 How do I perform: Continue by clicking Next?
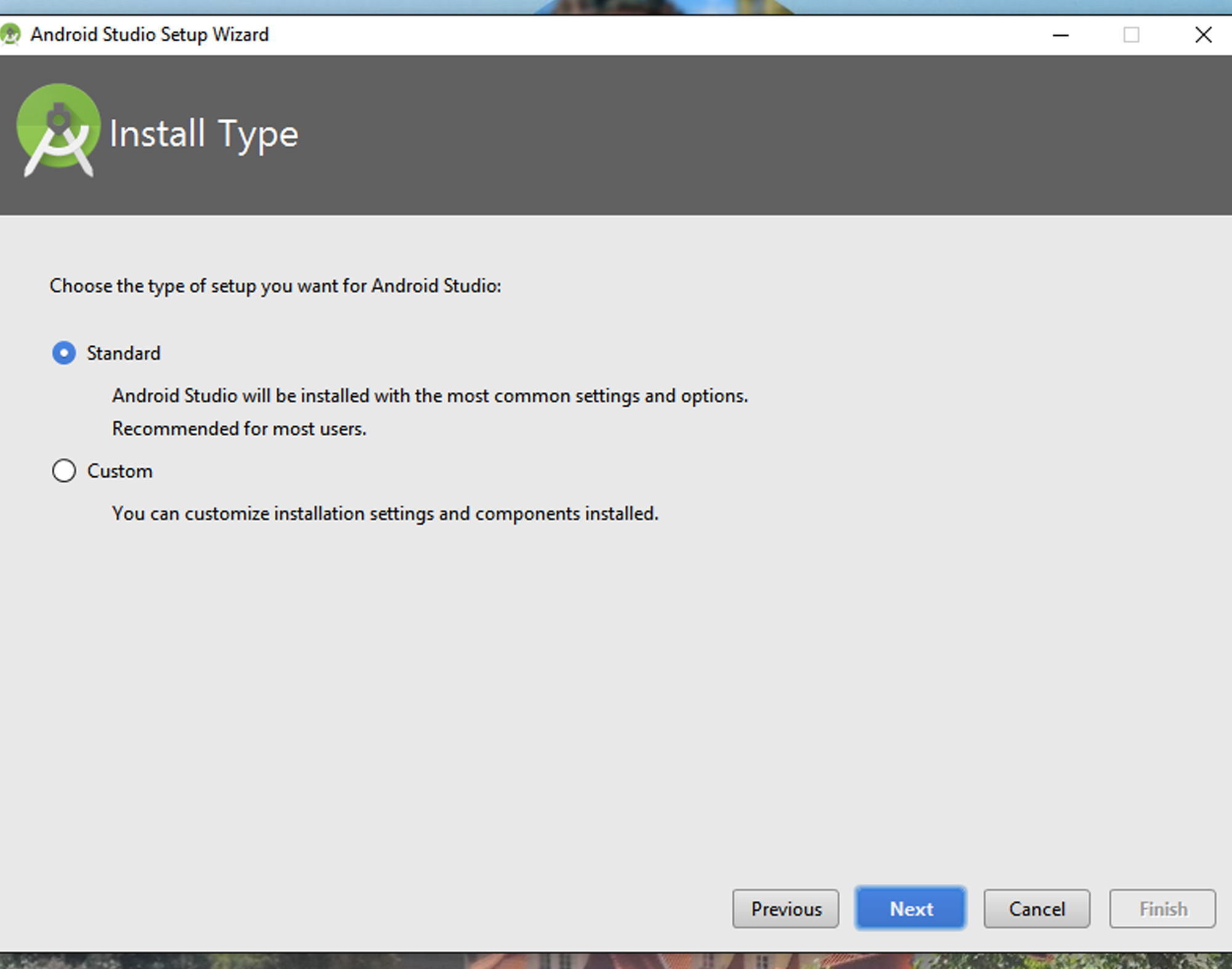point(910,909)
